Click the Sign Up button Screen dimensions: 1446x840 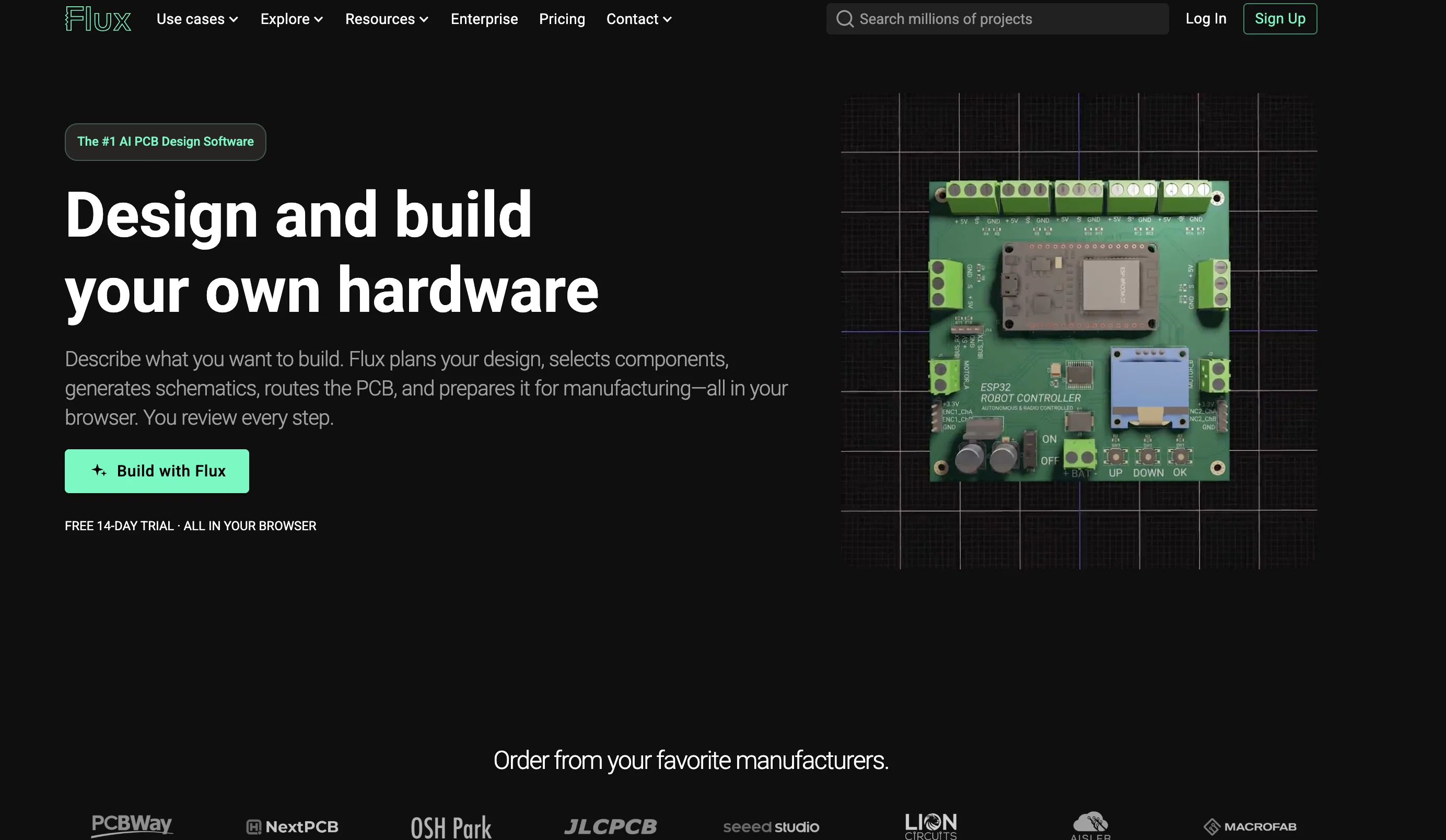click(x=1279, y=19)
